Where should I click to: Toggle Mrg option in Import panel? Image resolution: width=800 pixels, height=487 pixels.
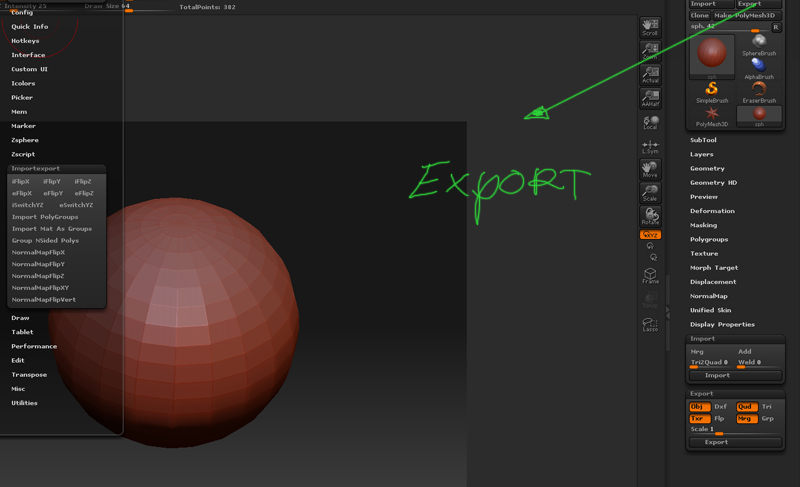pos(697,351)
